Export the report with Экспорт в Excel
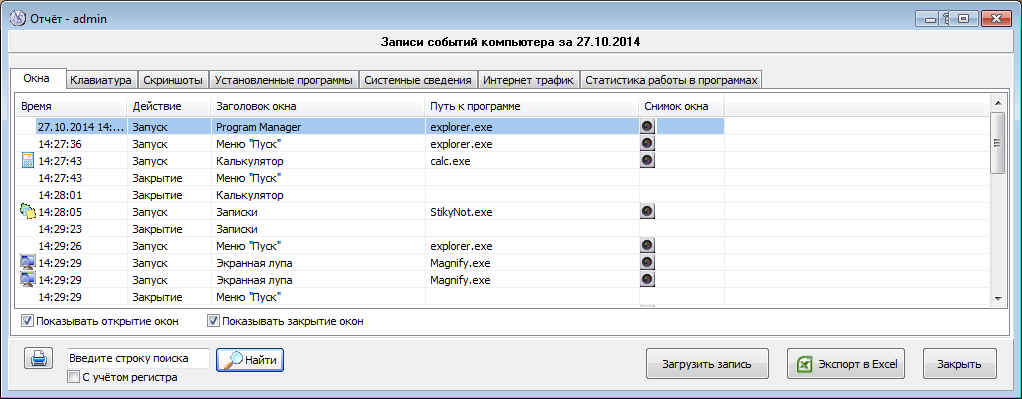Screen dimensions: 1022x399 click(x=846, y=364)
